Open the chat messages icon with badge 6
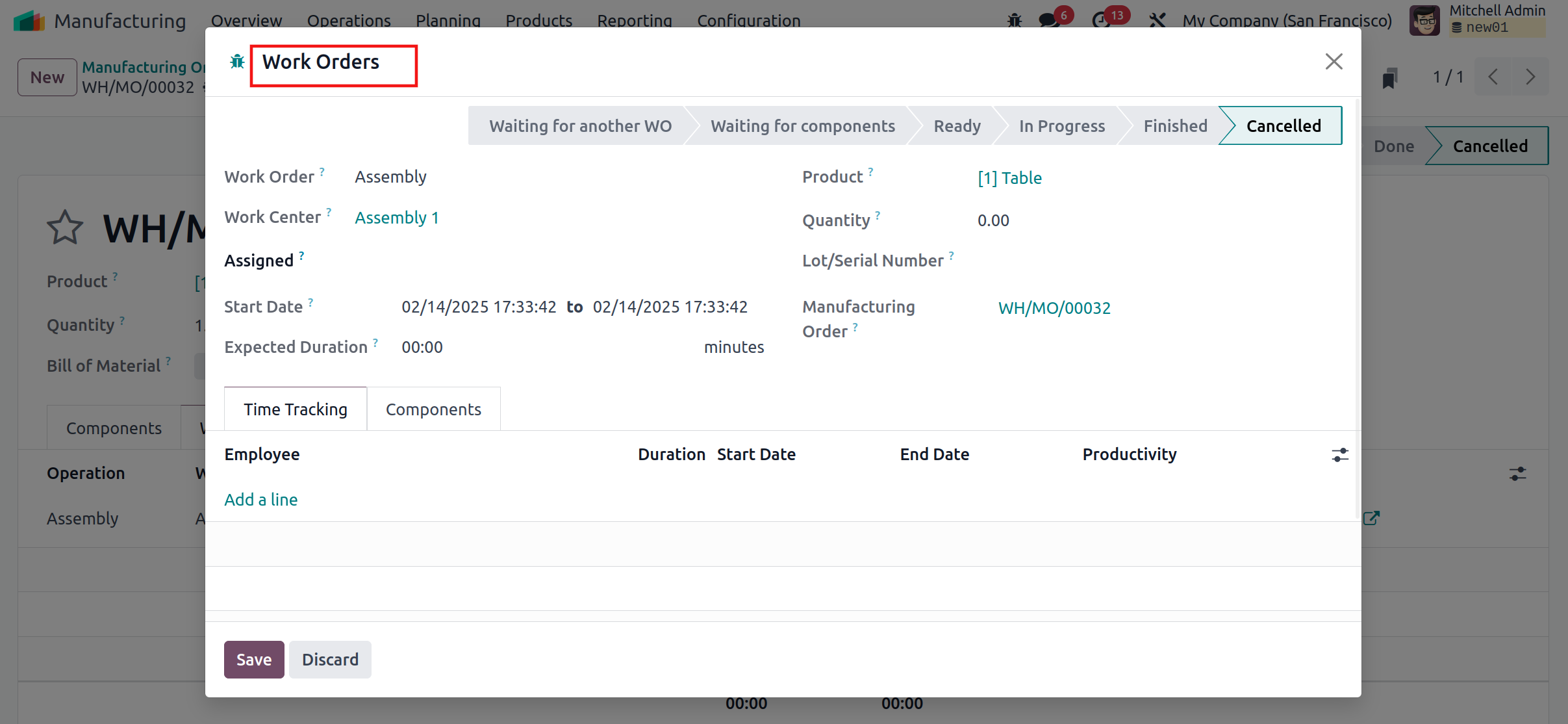 [x=1049, y=20]
